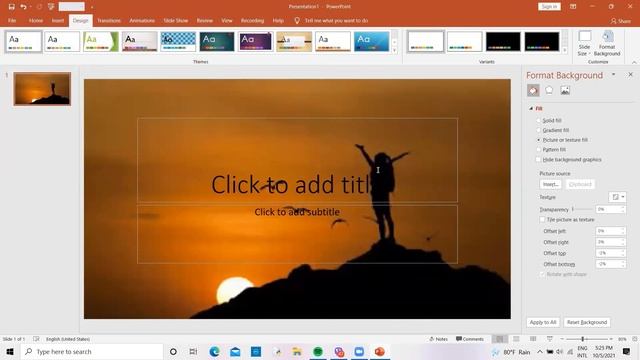Image resolution: width=640 pixels, height=360 pixels.
Task: Click the Undo arrow icon
Action: point(23,7)
